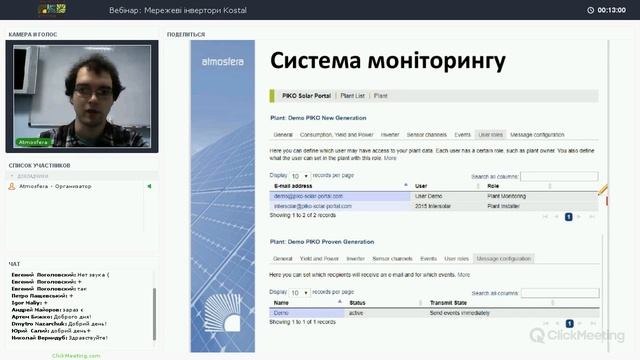Collapse the presenters group in participant list
The width and height of the screenshot is (640, 360).
[12, 176]
